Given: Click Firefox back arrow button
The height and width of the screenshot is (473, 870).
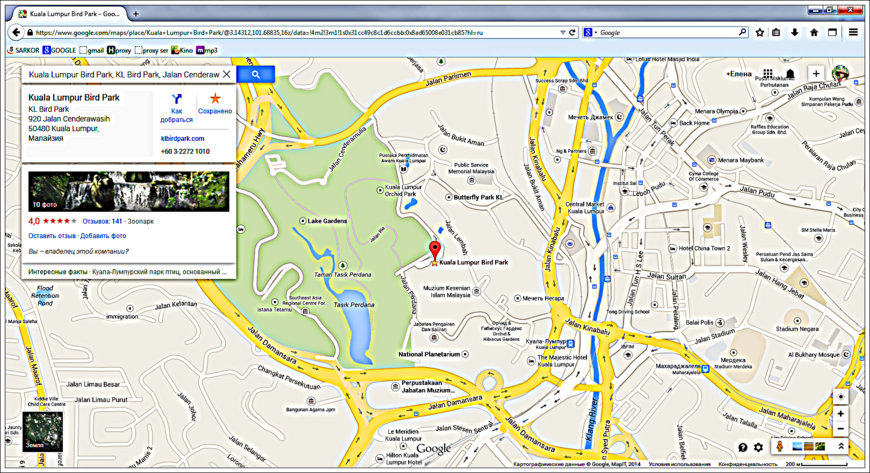Looking at the screenshot, I should coord(16,33).
